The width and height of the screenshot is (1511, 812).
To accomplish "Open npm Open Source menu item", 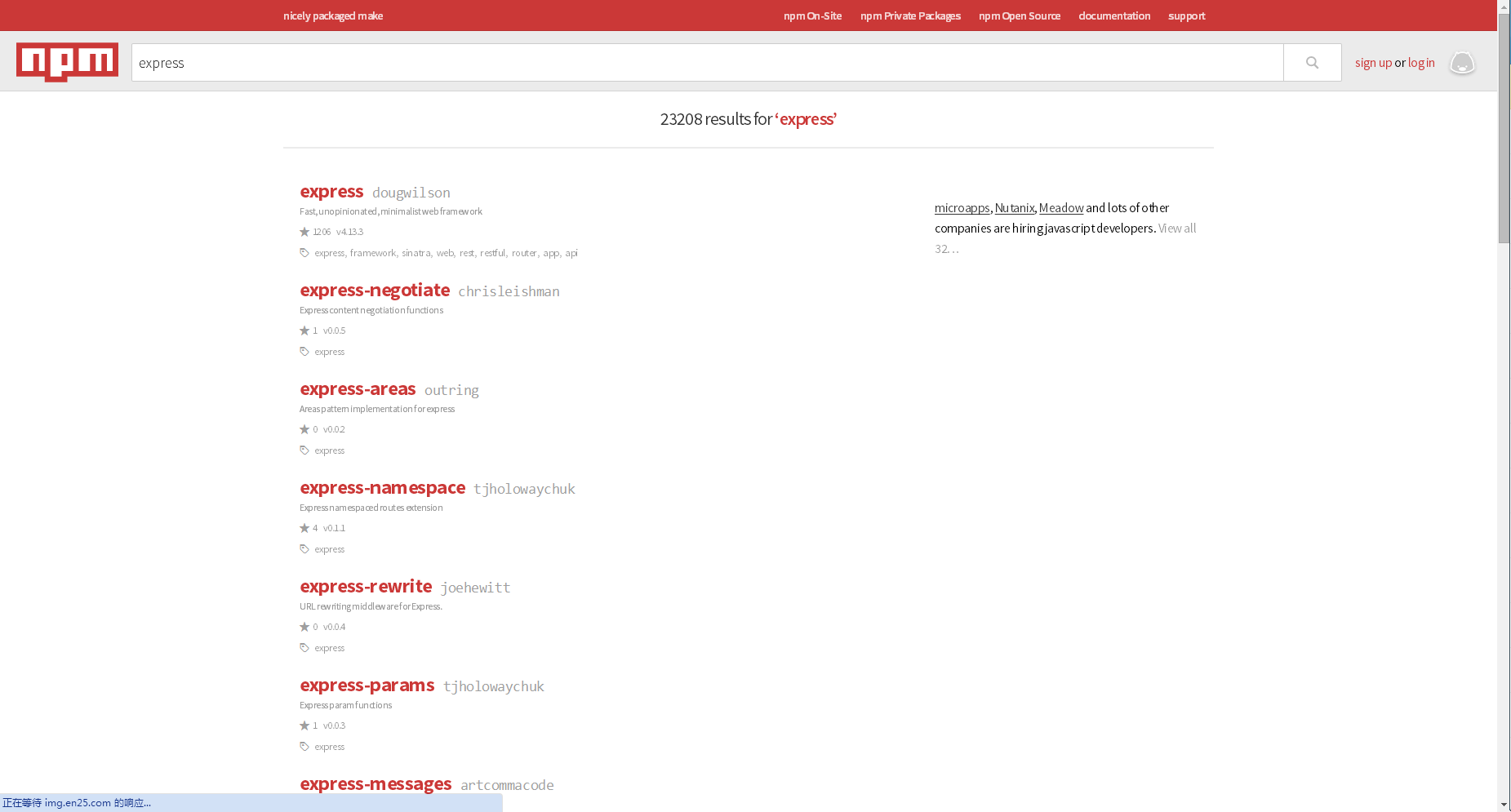I will 1020,16.
